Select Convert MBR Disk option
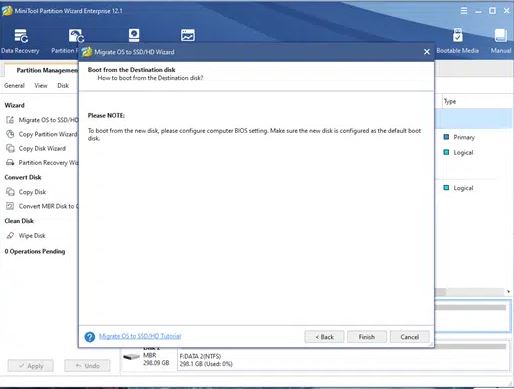Screen dimensions: 514x389 click(x=48, y=206)
